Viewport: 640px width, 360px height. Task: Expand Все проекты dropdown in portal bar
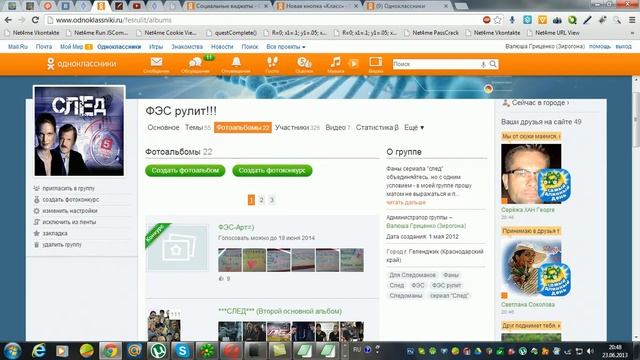pos(286,47)
